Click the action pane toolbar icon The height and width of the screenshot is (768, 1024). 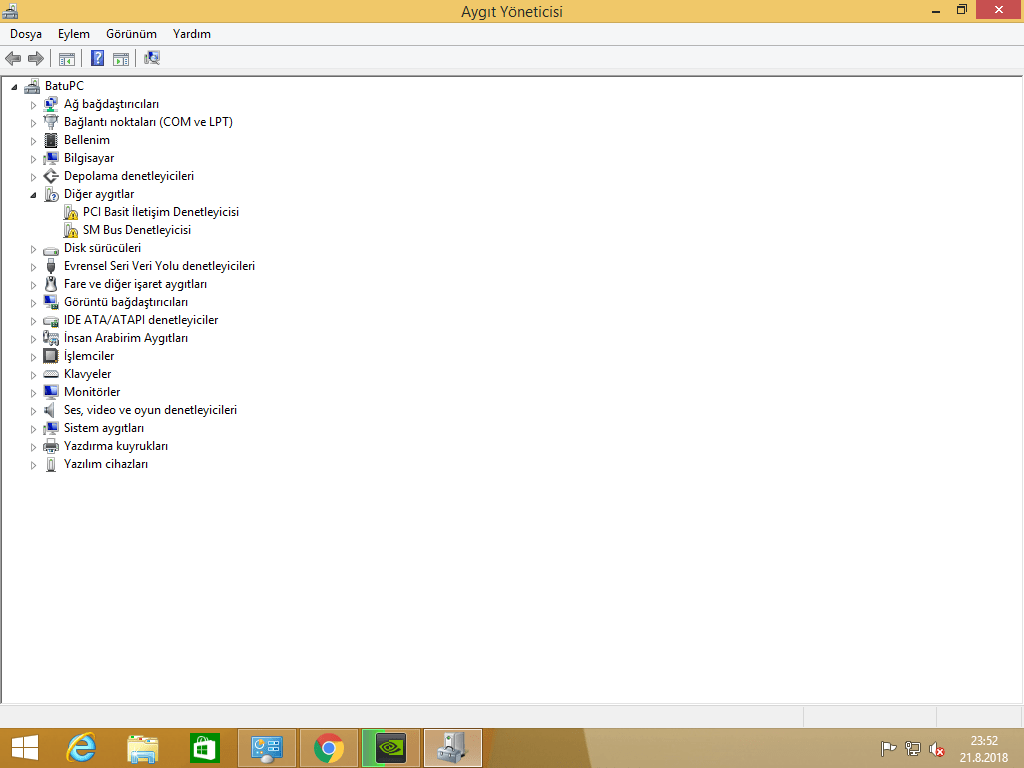121,59
